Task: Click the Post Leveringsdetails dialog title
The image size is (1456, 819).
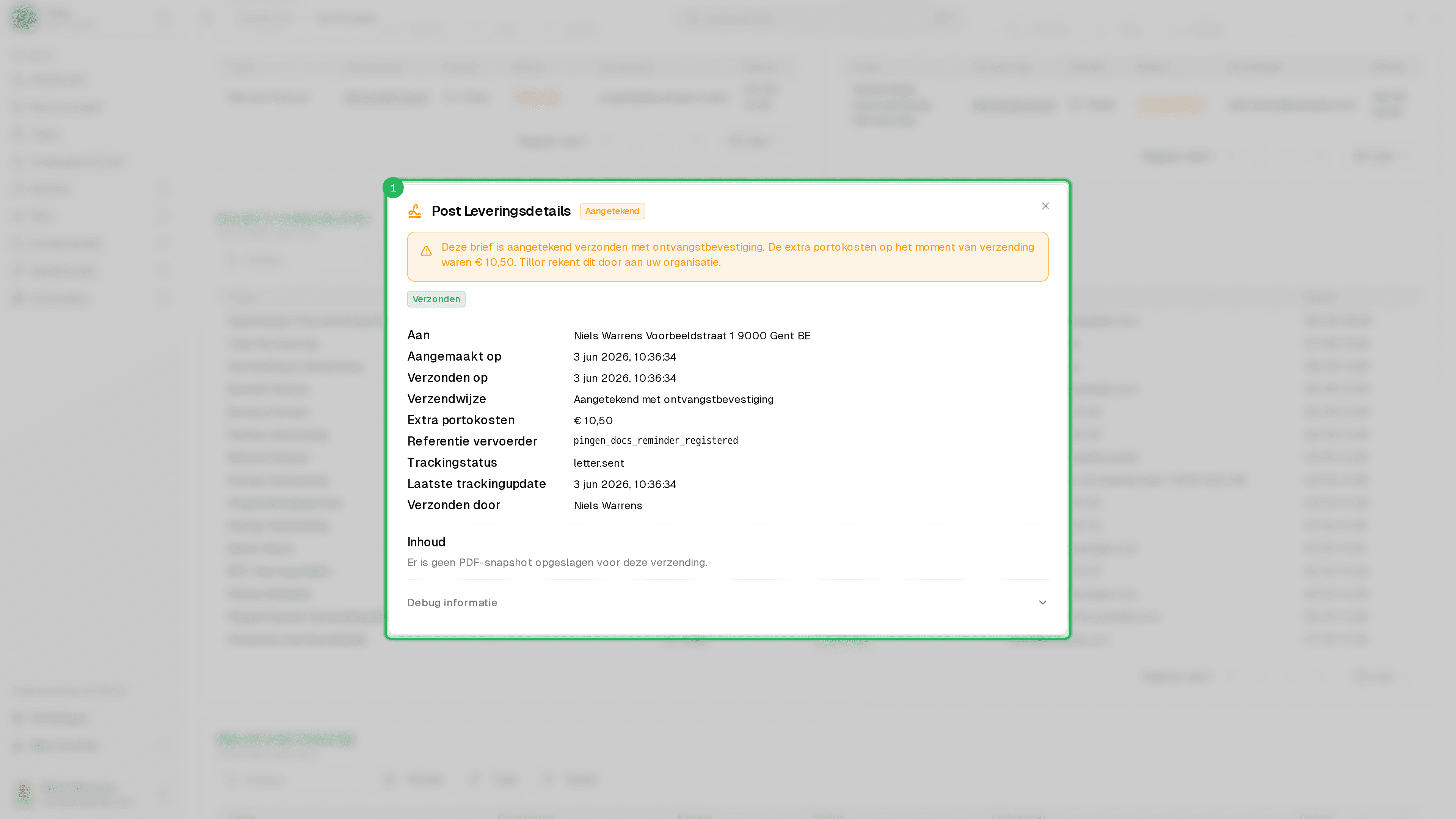Action: pos(501,211)
